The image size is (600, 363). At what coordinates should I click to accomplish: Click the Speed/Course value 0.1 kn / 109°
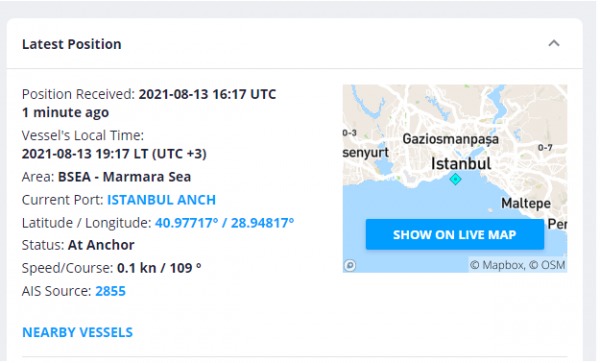point(159,268)
